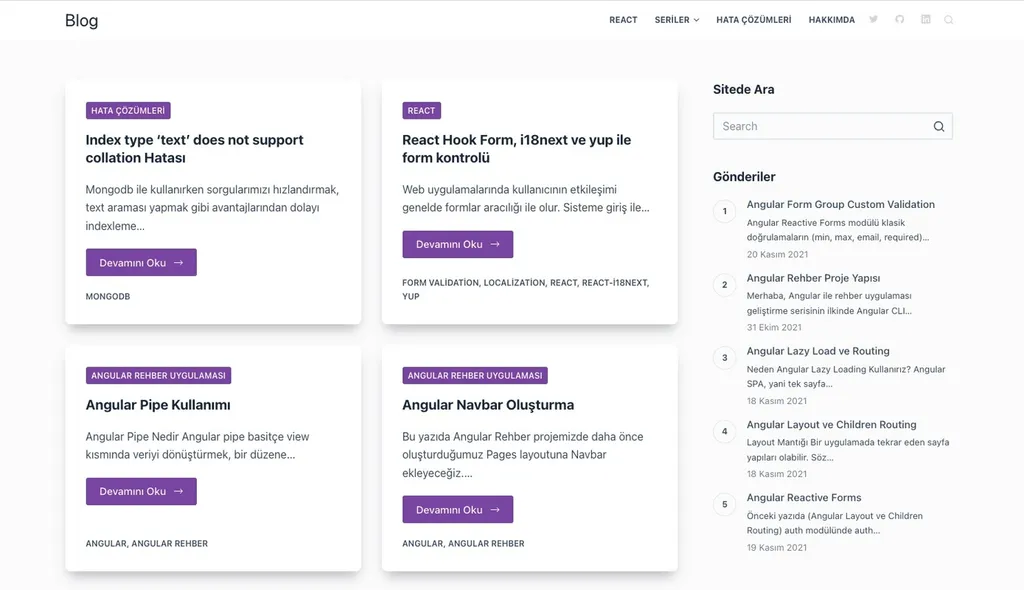Submit sidebar search with magnifier icon
The height and width of the screenshot is (590, 1024).
938,126
